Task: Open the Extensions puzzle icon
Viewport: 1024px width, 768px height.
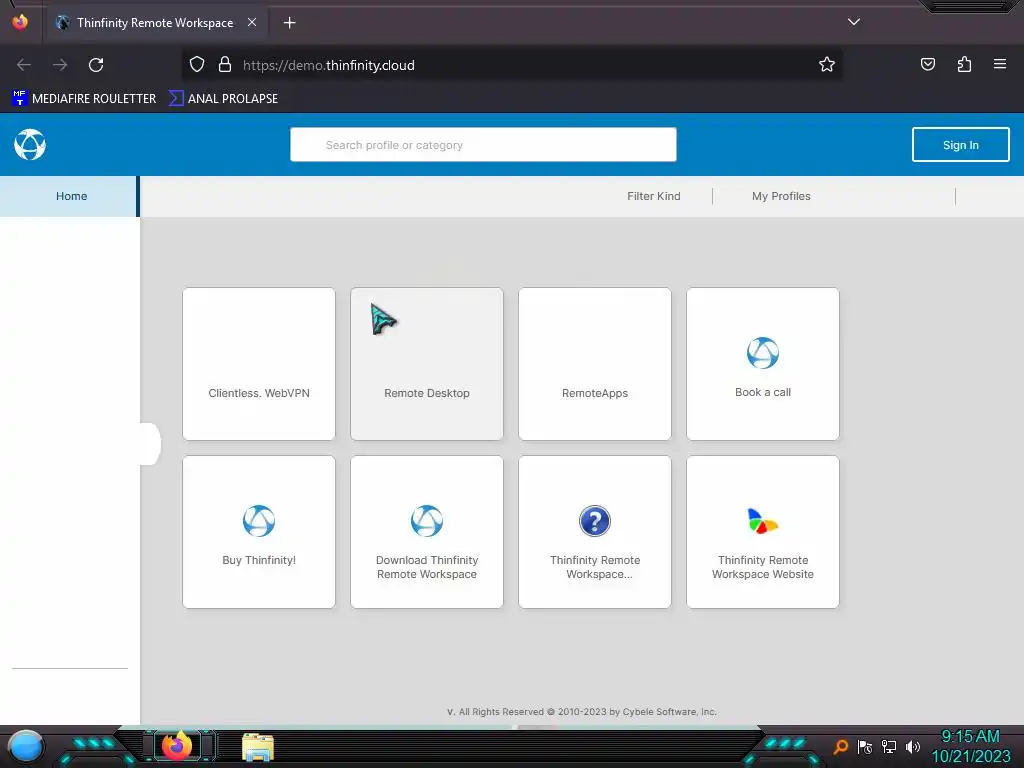Action: pyautogui.click(x=964, y=64)
